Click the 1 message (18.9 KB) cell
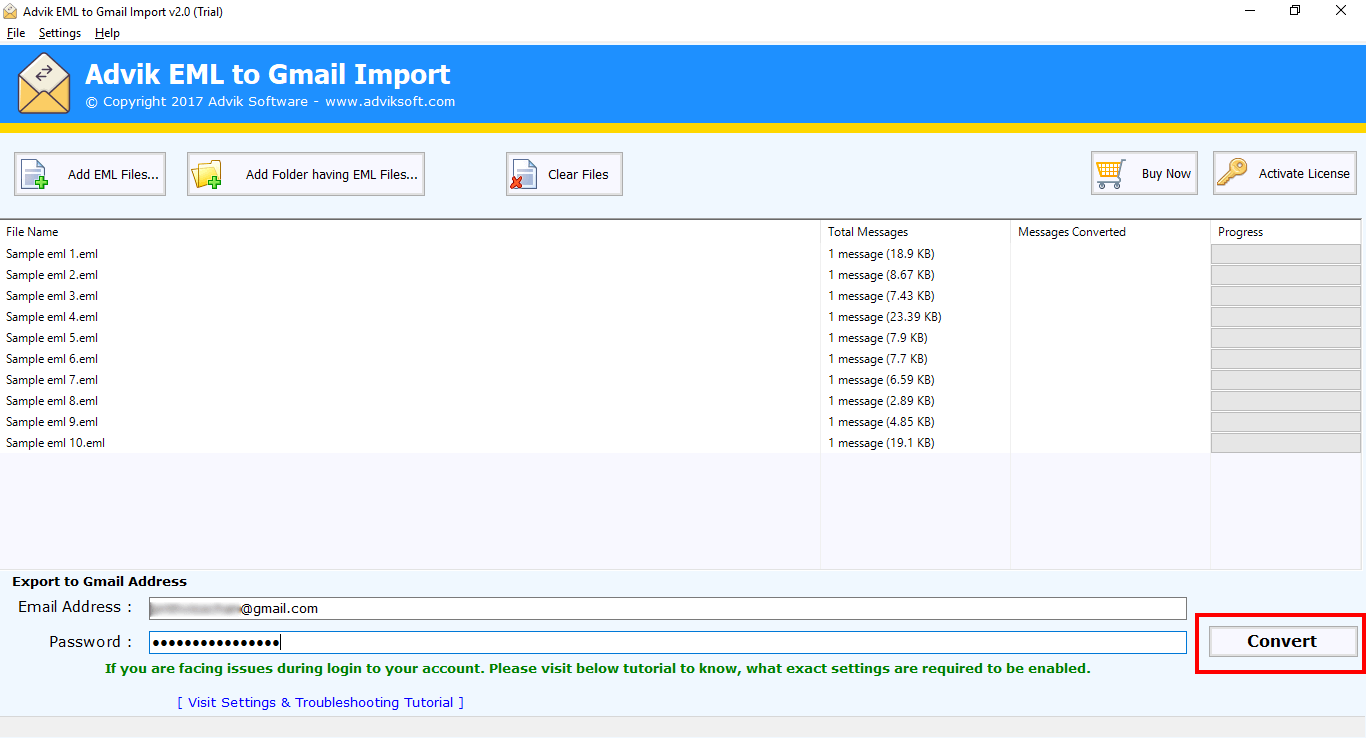 (x=881, y=254)
